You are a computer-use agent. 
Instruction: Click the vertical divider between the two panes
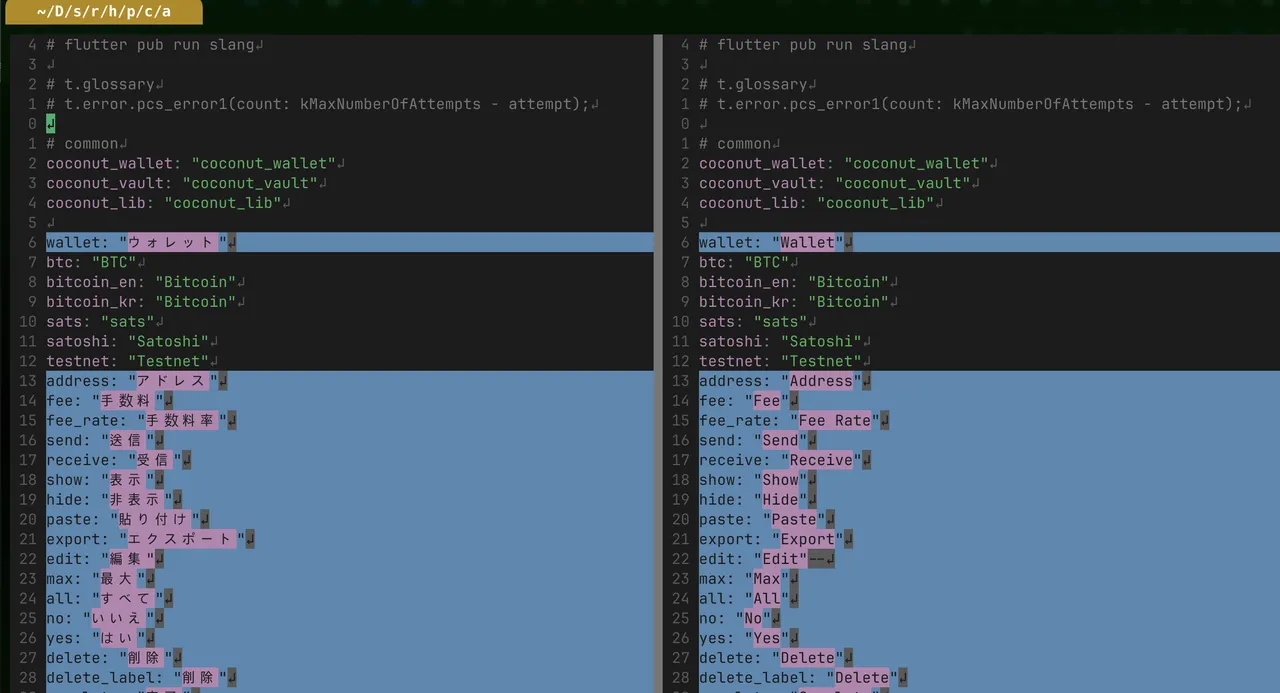click(658, 360)
